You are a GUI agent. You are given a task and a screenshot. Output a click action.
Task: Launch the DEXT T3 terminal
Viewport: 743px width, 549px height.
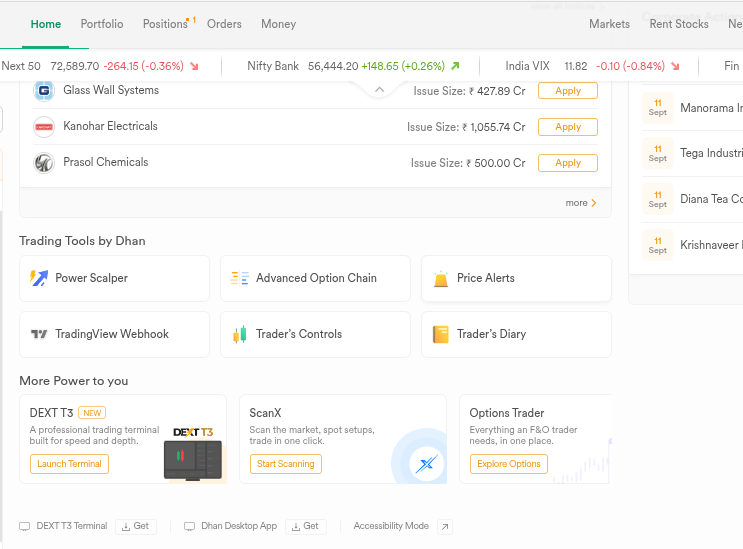coord(69,464)
